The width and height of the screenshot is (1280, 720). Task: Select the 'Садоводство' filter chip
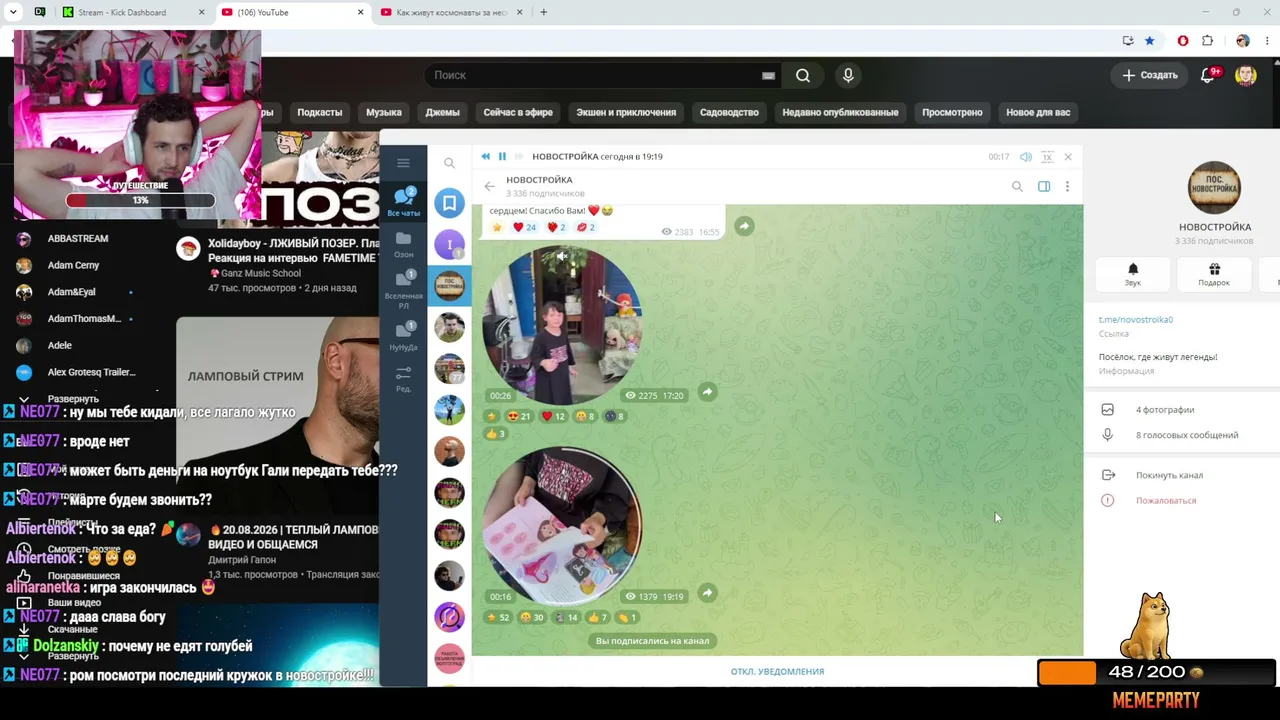(729, 112)
